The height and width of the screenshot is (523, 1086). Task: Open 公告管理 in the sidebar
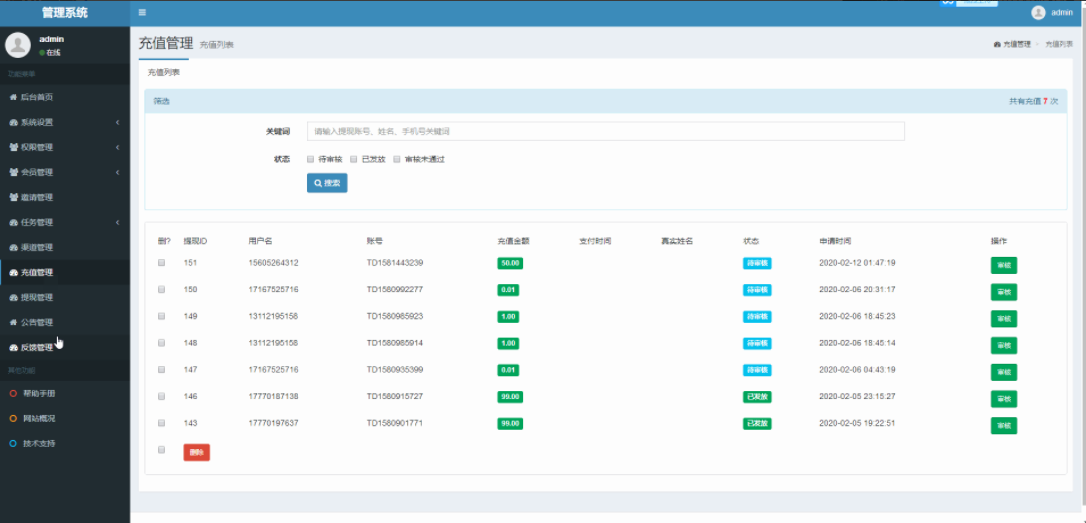(36, 322)
